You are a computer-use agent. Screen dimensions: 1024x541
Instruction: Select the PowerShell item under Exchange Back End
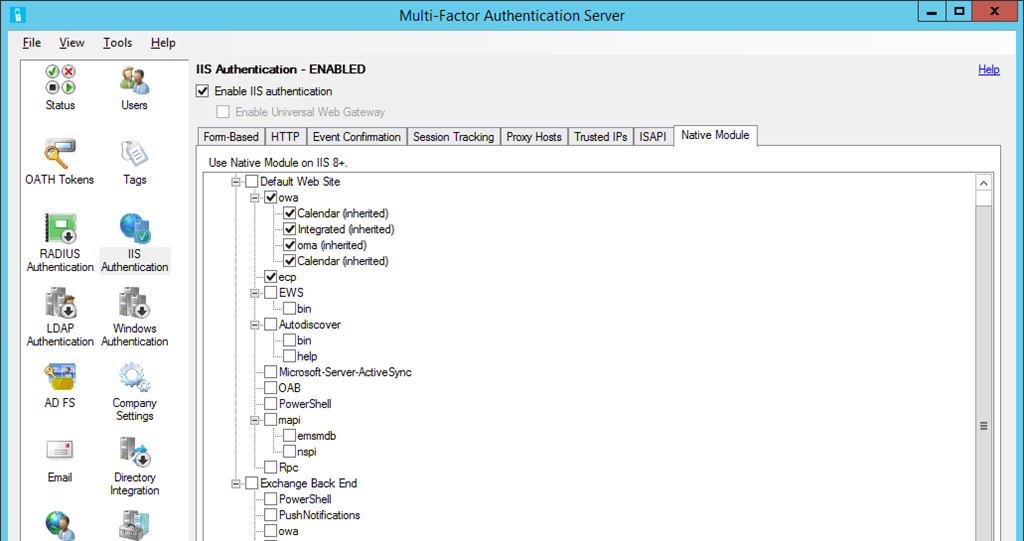[x=305, y=499]
